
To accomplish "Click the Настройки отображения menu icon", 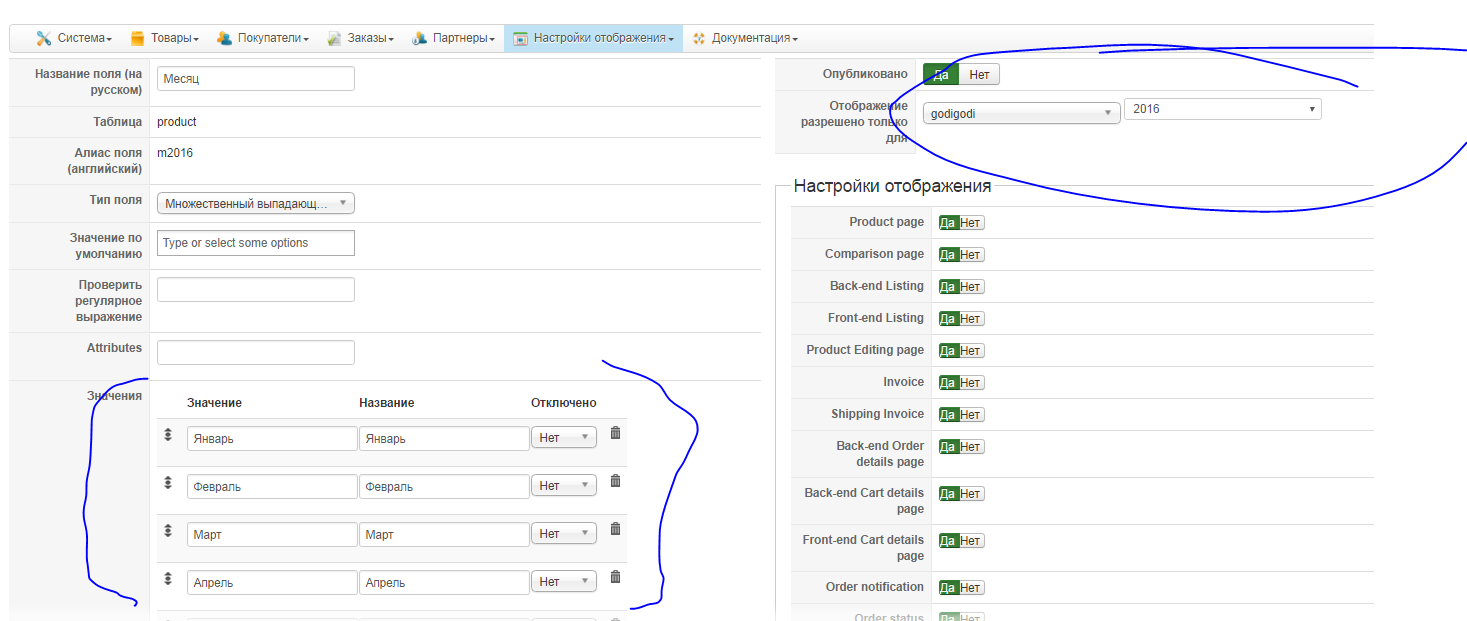I will coord(520,38).
